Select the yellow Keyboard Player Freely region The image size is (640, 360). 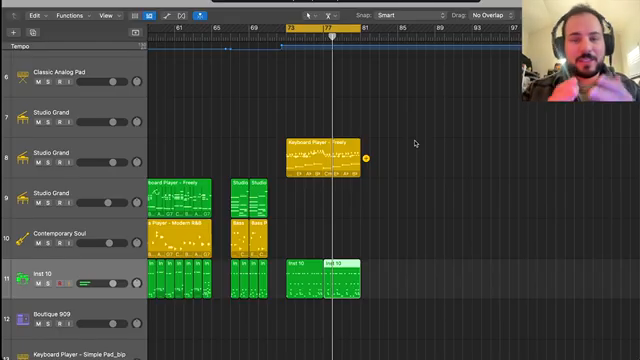[x=323, y=158]
